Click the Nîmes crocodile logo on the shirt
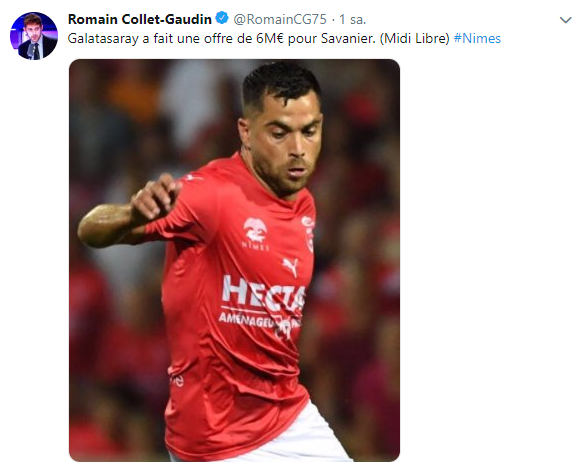 coord(255,233)
